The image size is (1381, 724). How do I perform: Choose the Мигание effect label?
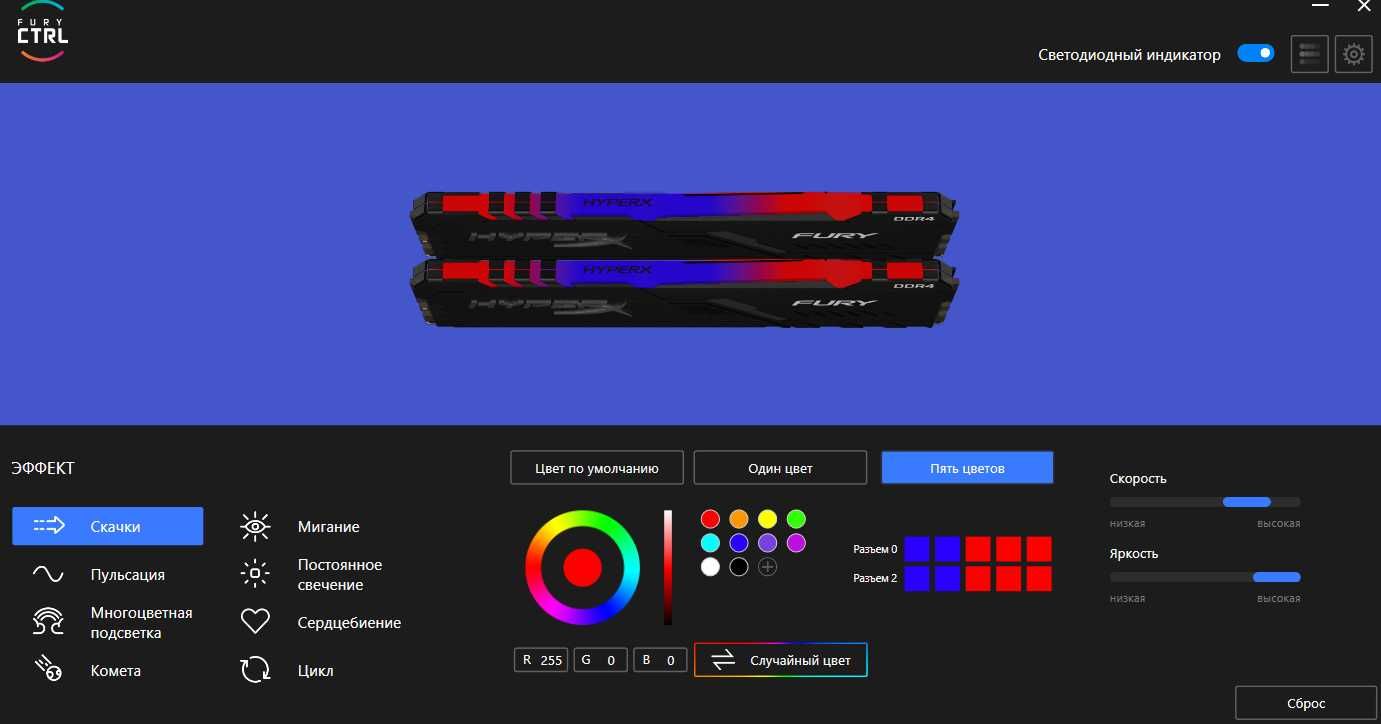329,527
